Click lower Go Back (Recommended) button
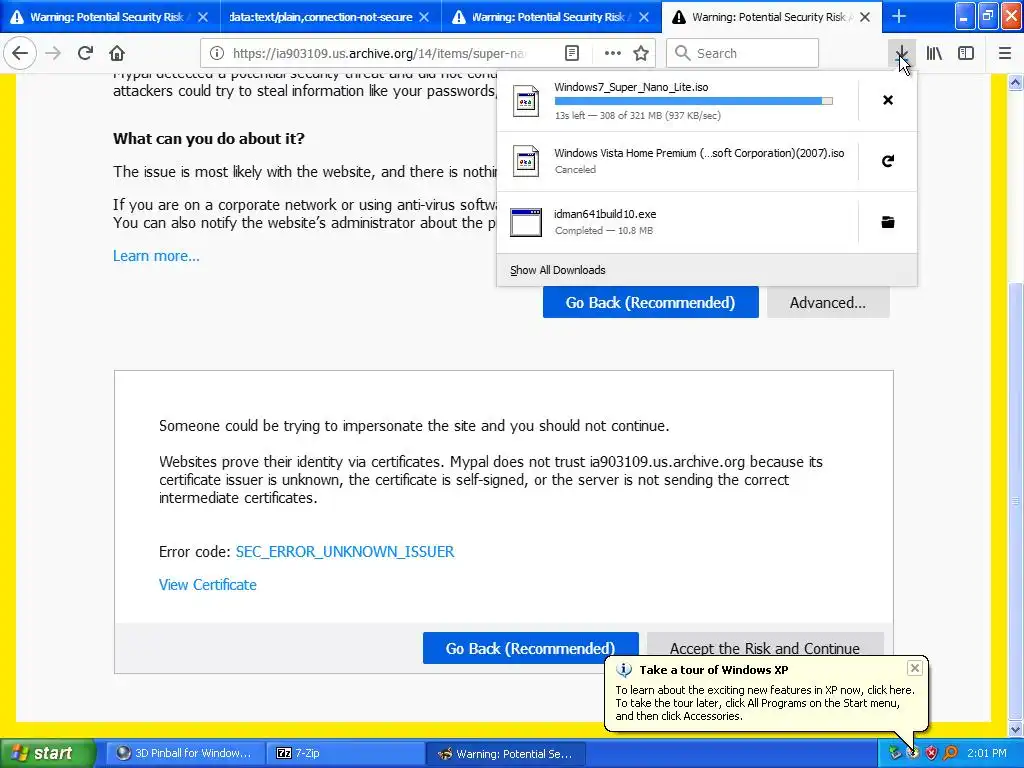 pyautogui.click(x=530, y=648)
